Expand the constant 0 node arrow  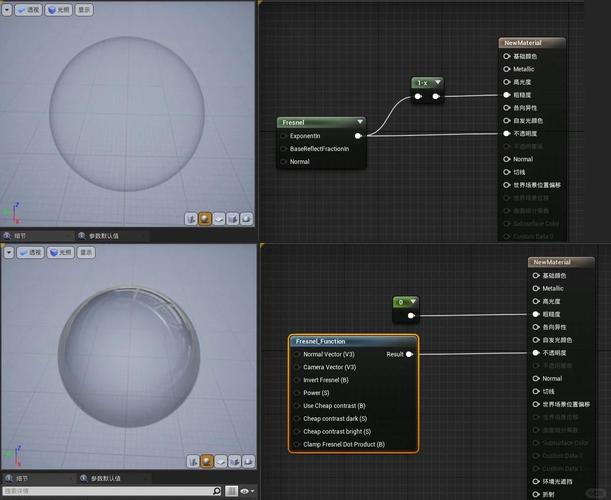[413, 301]
